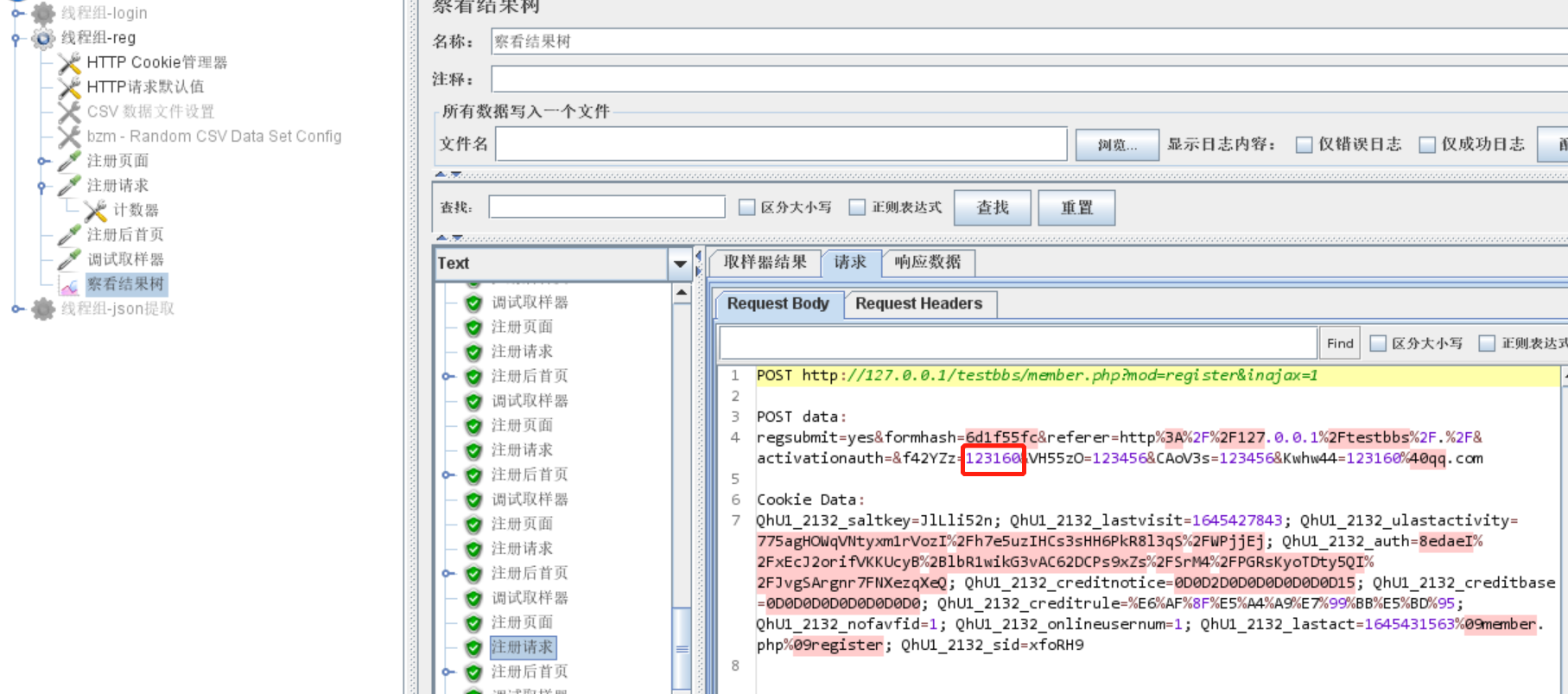The width and height of the screenshot is (1568, 694).
Task: Click the bzm - Random CSV Data Set Config icon
Action: (x=70, y=137)
